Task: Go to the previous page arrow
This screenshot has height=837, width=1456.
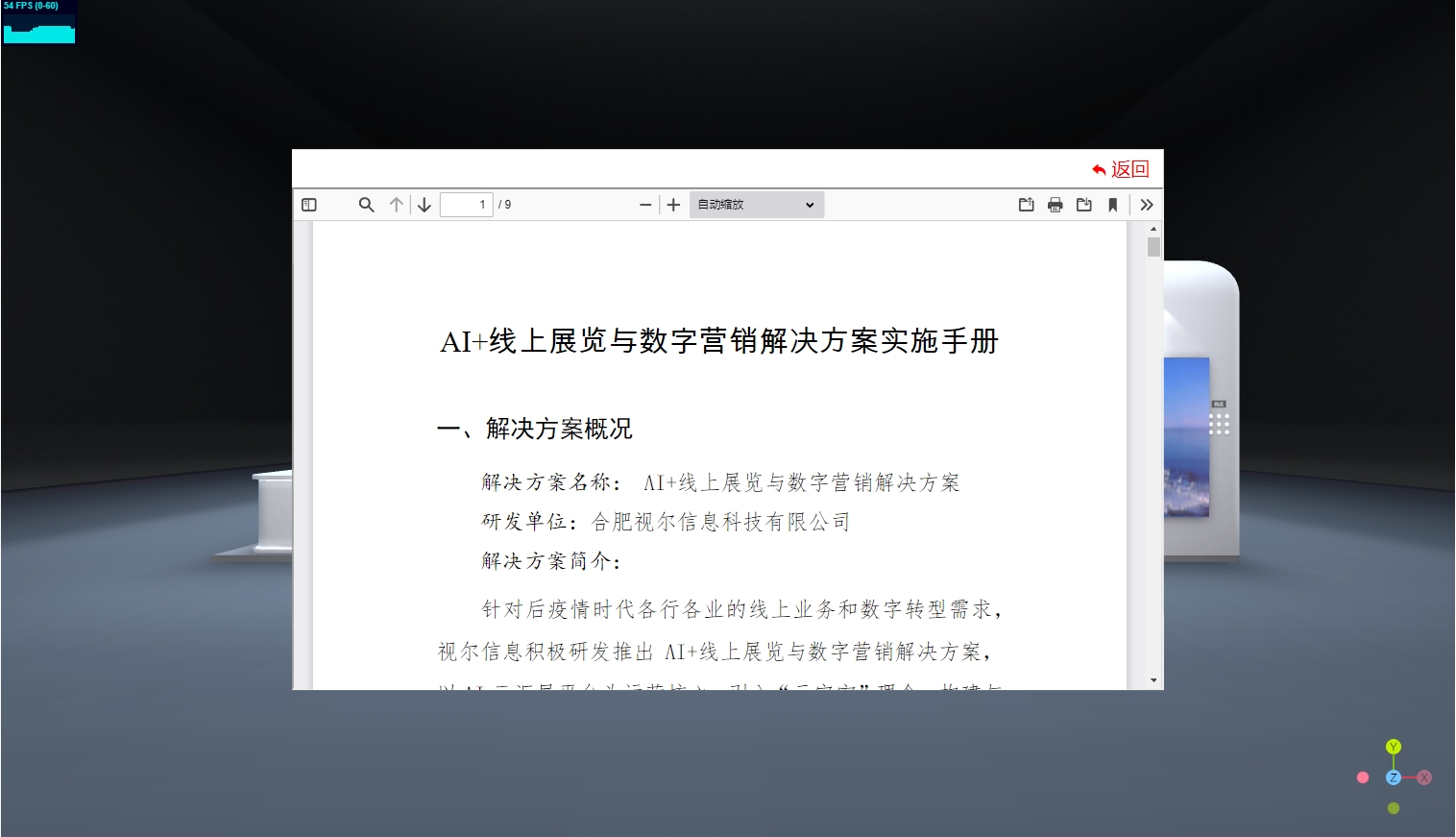Action: coord(396,205)
